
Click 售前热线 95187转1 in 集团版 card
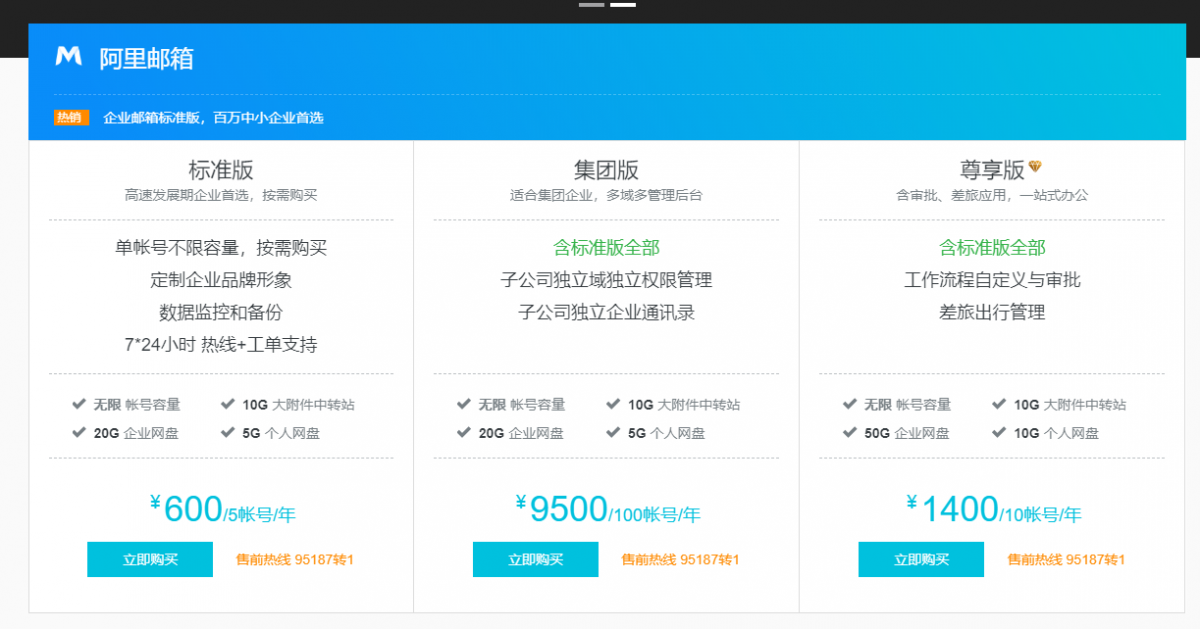pyautogui.click(x=680, y=560)
